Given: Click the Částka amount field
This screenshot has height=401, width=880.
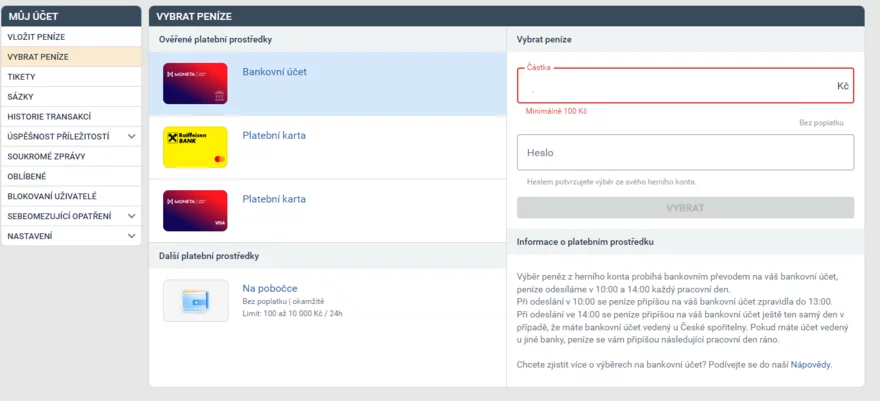Looking at the screenshot, I should coord(685,86).
